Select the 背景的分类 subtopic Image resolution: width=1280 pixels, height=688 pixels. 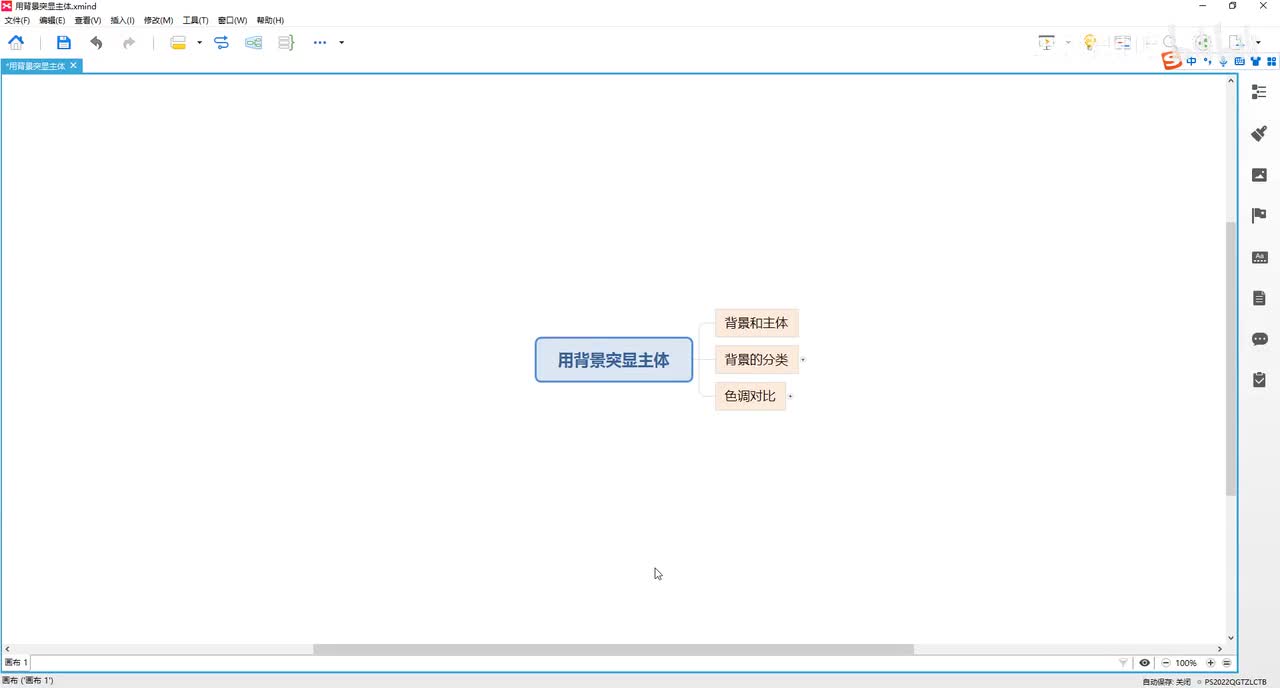coord(756,359)
